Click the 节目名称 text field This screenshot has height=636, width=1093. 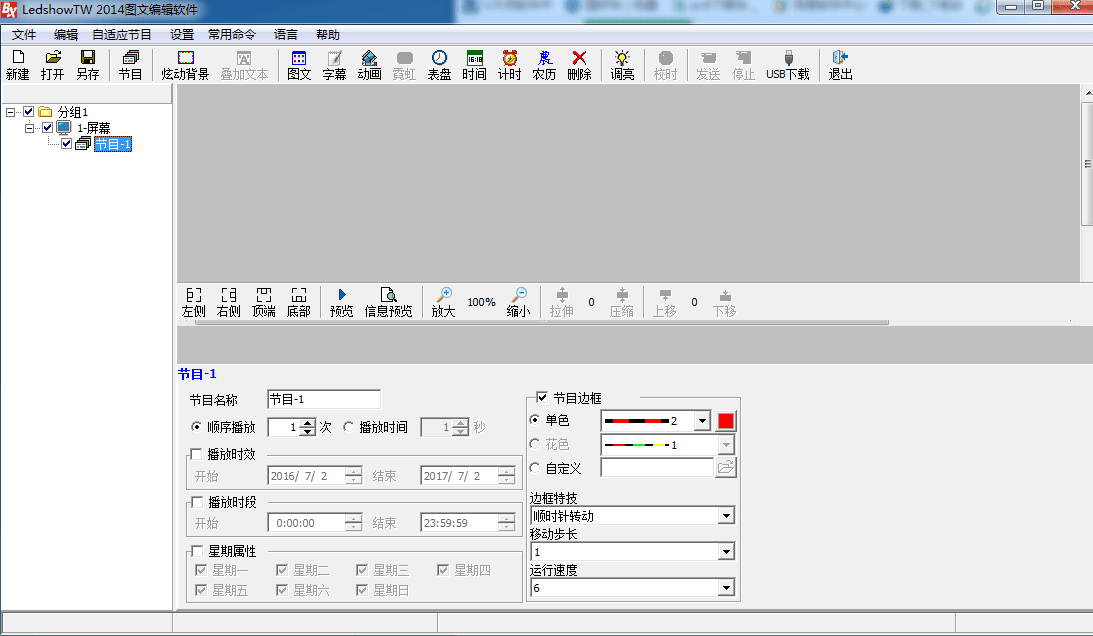pyautogui.click(x=323, y=400)
